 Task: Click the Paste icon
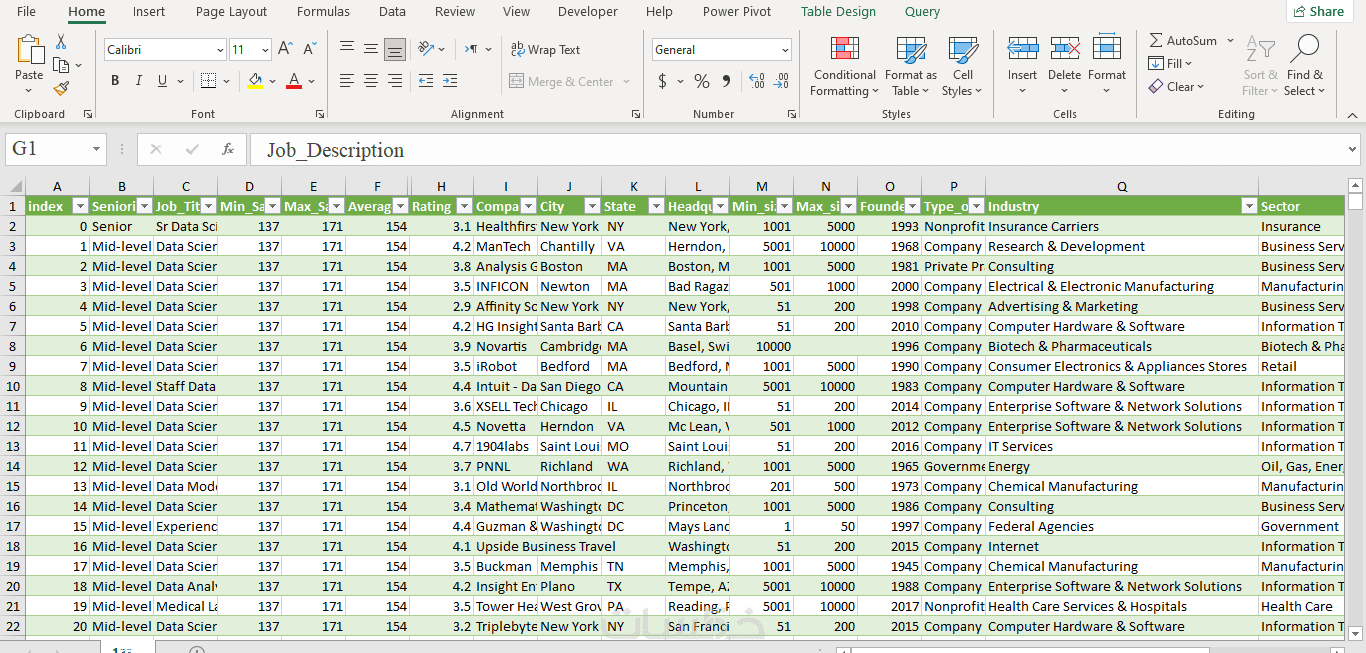pyautogui.click(x=29, y=50)
